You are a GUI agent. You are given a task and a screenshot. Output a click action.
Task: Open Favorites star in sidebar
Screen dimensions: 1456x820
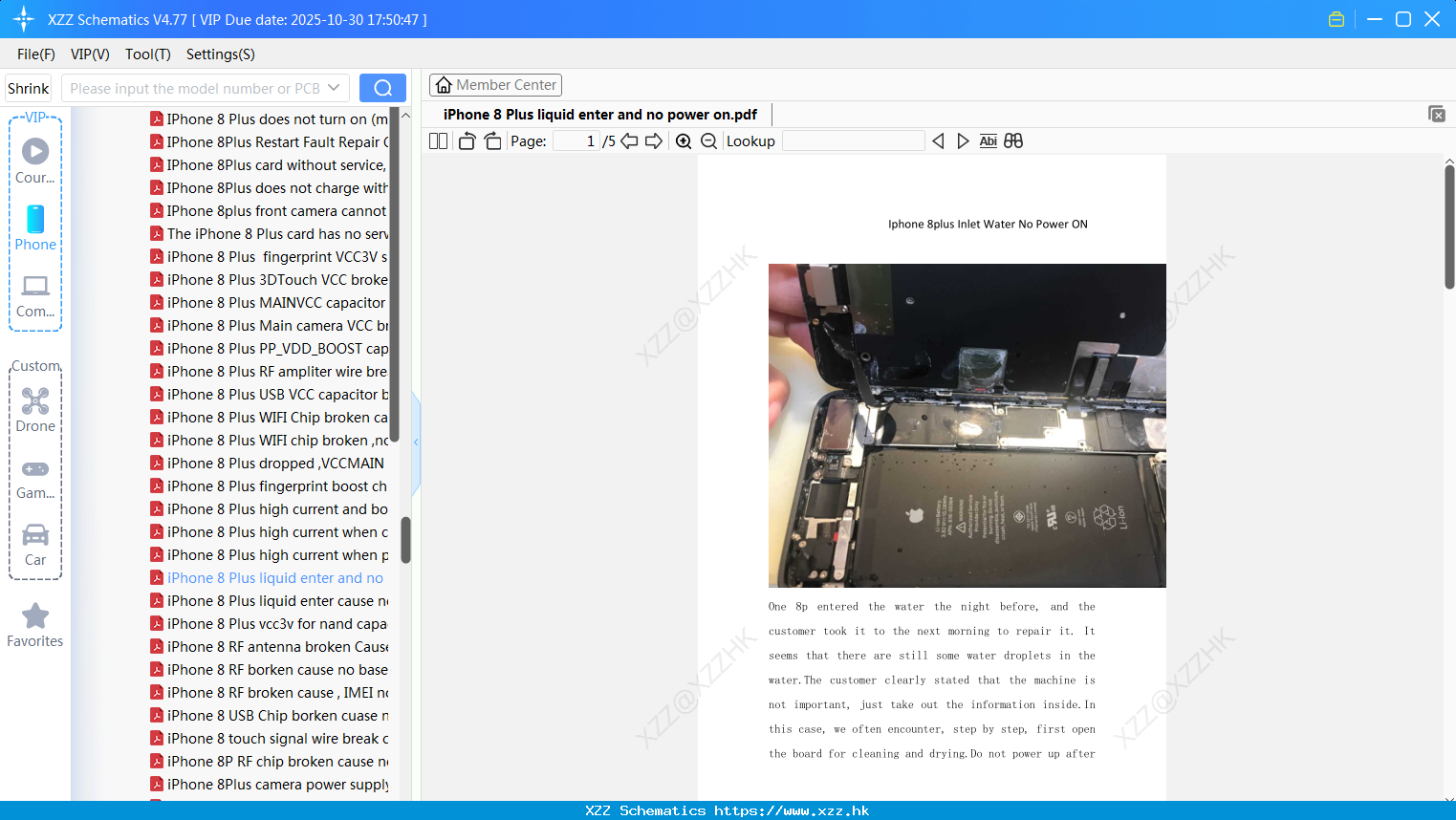tap(35, 625)
